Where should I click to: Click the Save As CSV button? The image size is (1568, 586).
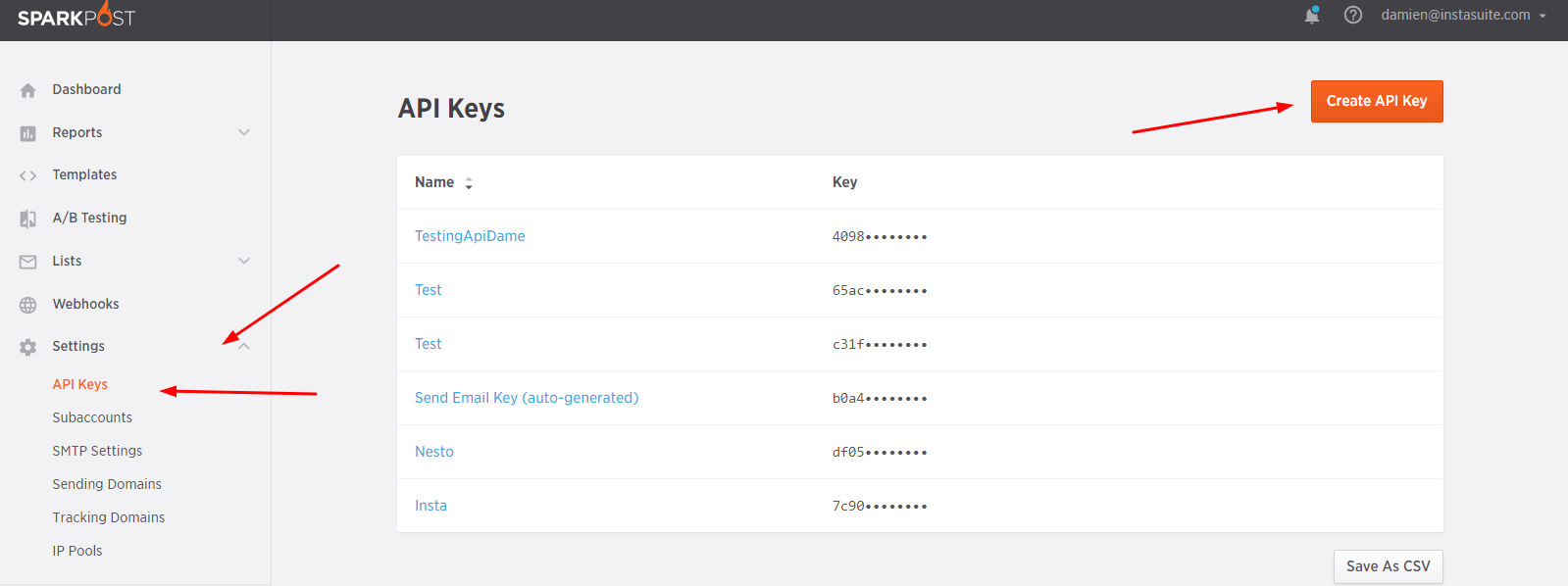(1389, 566)
